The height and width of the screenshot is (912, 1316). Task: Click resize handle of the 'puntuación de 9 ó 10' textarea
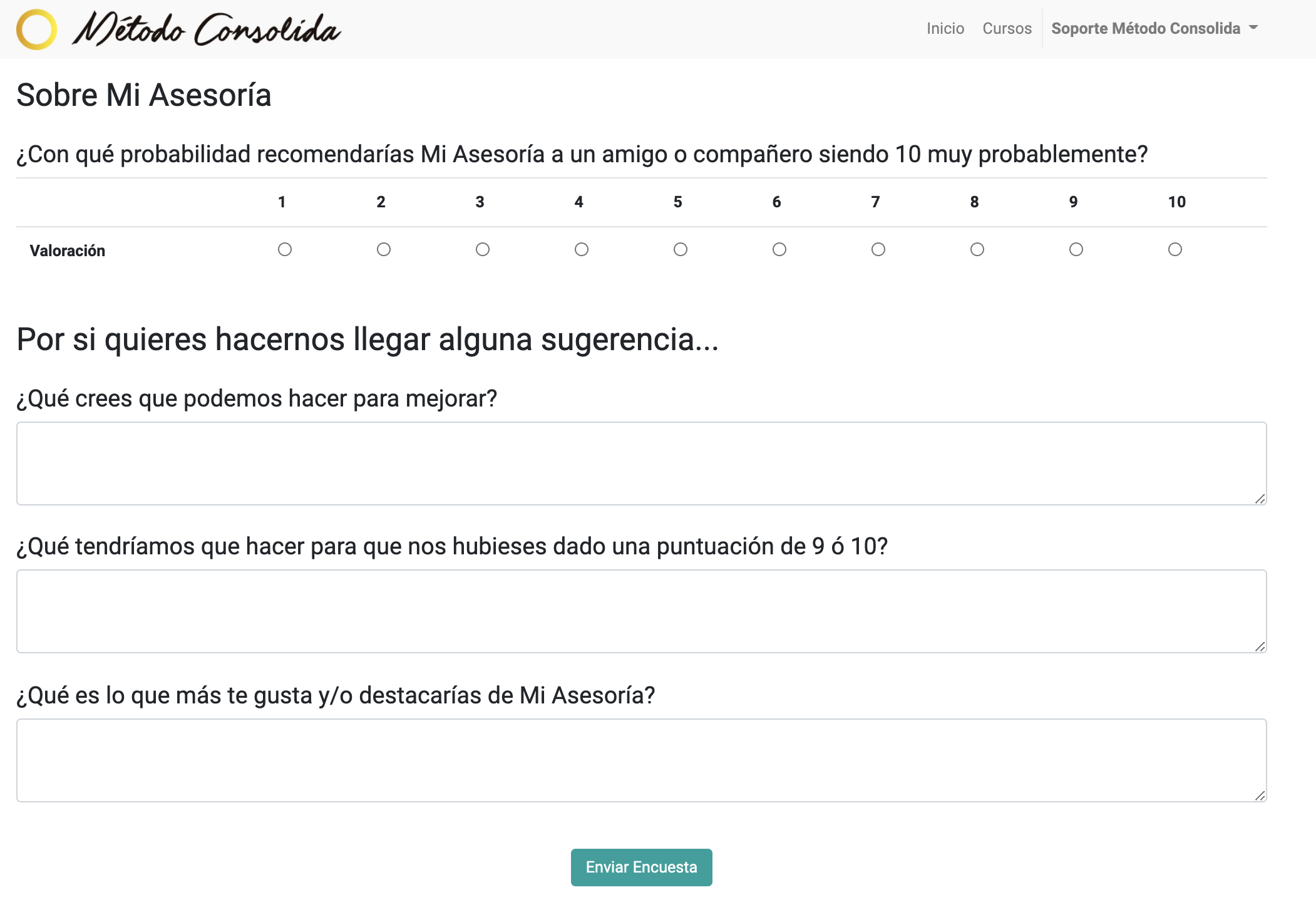(x=1260, y=646)
